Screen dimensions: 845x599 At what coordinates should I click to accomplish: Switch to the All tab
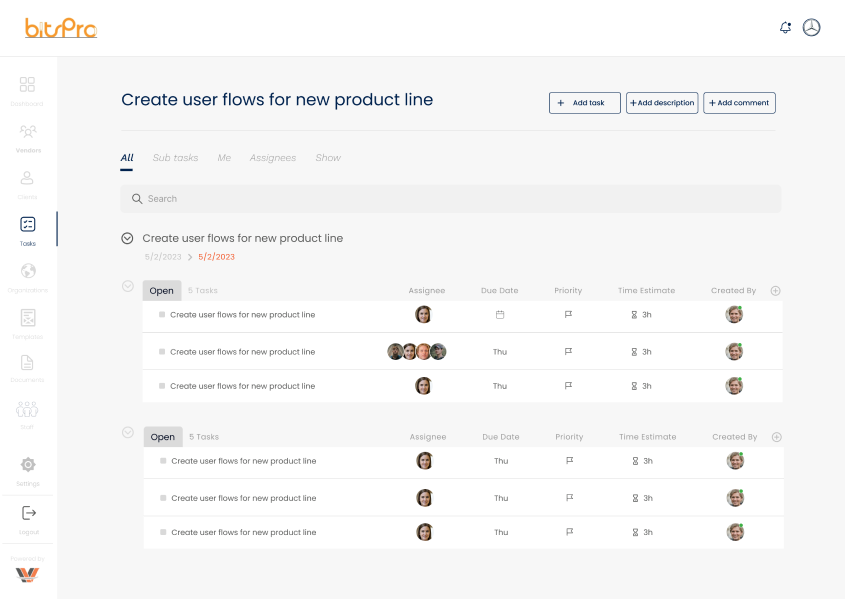pos(127,158)
